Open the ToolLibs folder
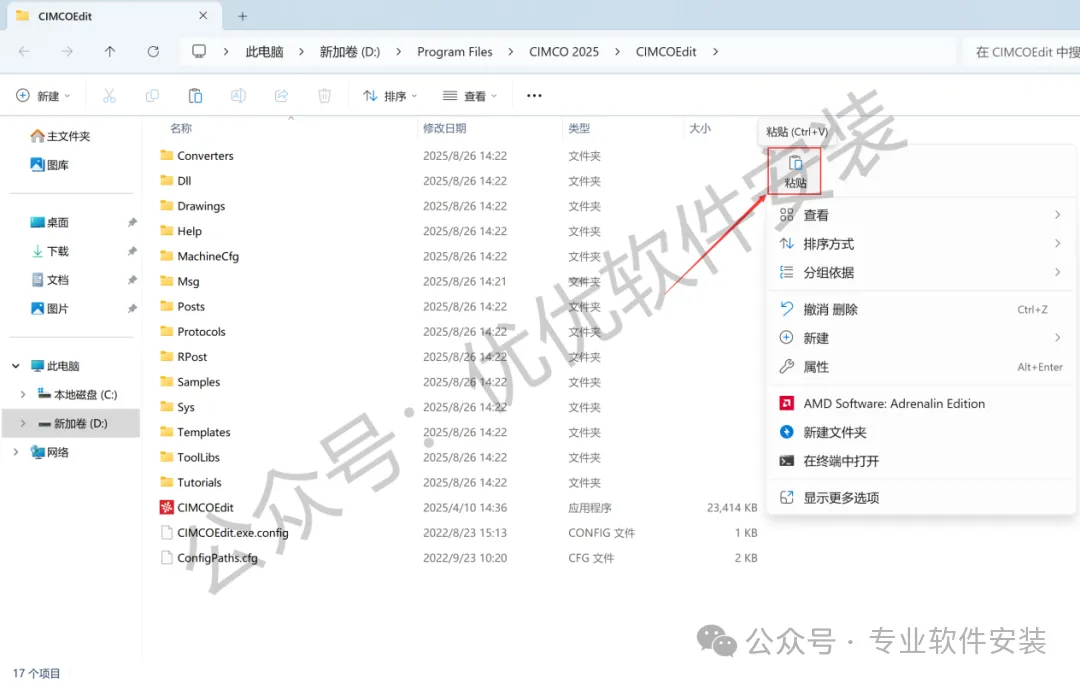 coord(198,457)
